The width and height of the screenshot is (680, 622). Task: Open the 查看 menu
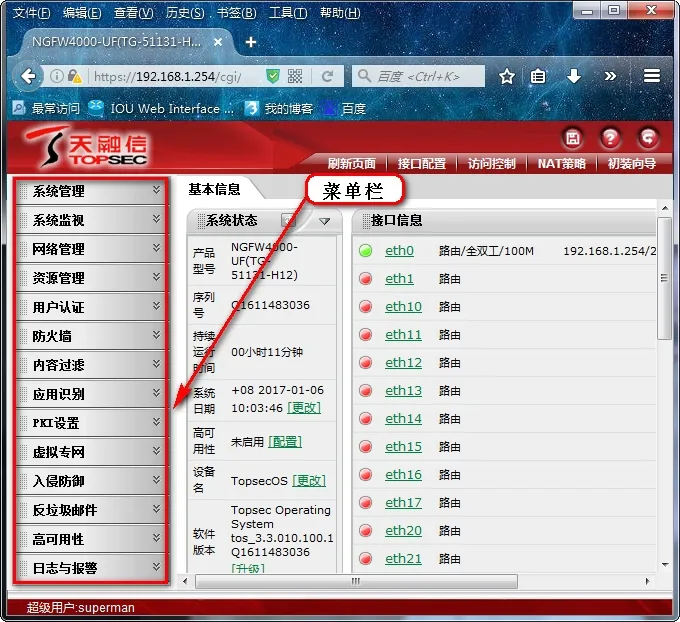coord(134,13)
